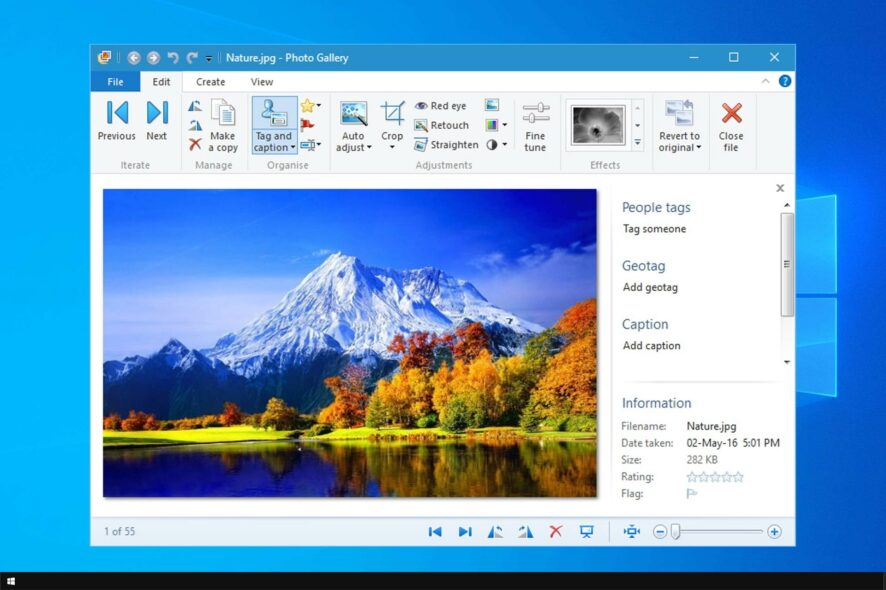Select the black and white effect thumbnail
The width and height of the screenshot is (886, 590).
[x=598, y=125]
